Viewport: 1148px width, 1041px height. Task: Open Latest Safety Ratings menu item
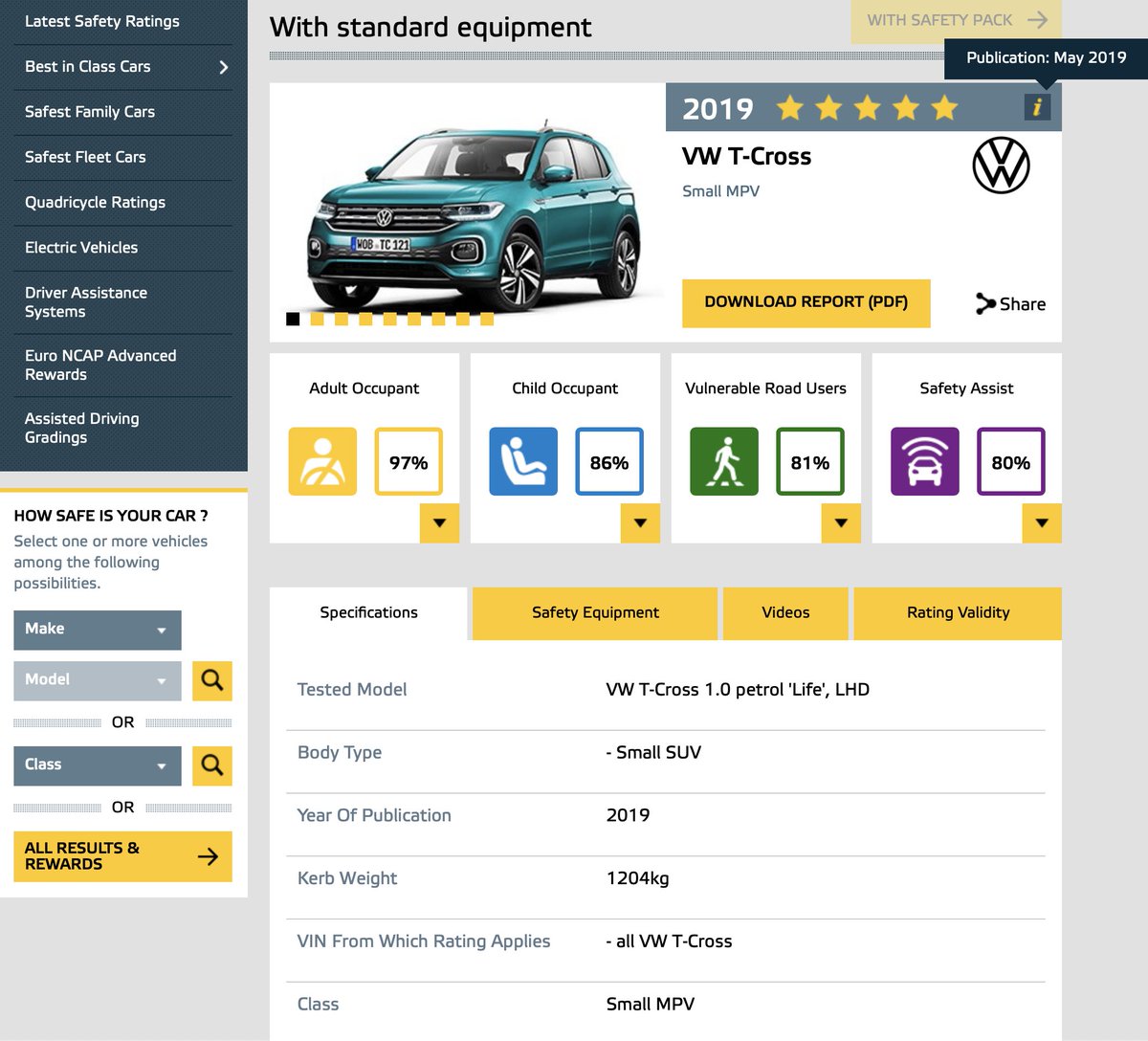click(x=123, y=22)
